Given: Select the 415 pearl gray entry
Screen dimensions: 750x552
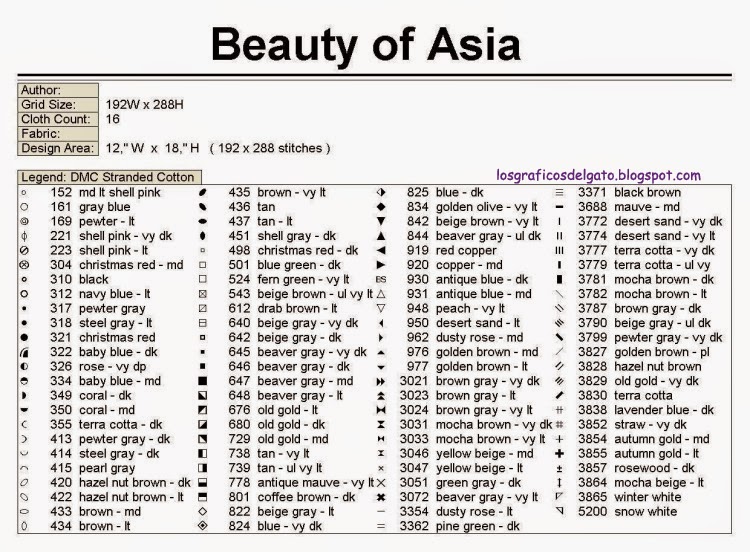Looking at the screenshot, I should (x=93, y=468).
